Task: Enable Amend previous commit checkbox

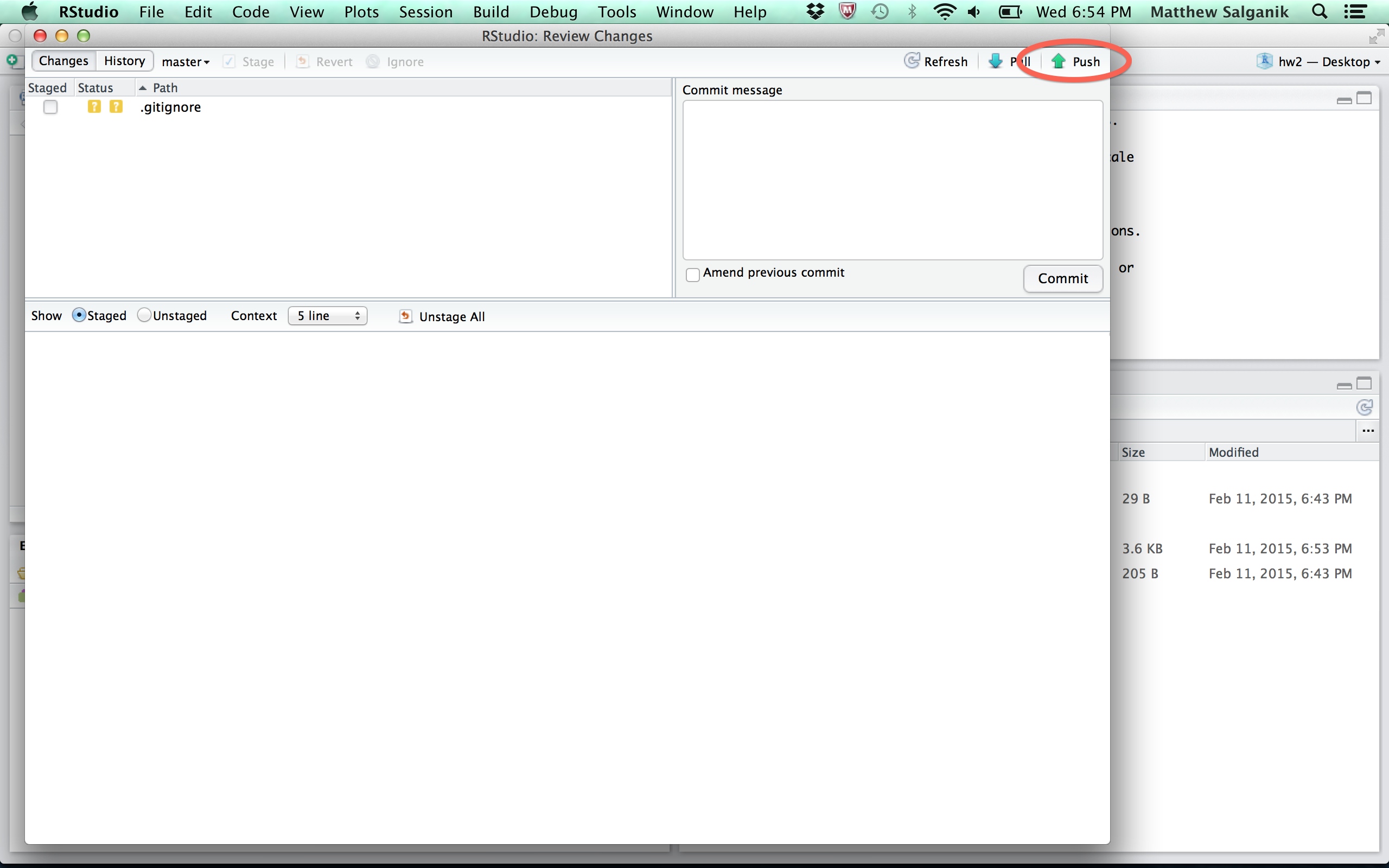Action: click(x=693, y=275)
